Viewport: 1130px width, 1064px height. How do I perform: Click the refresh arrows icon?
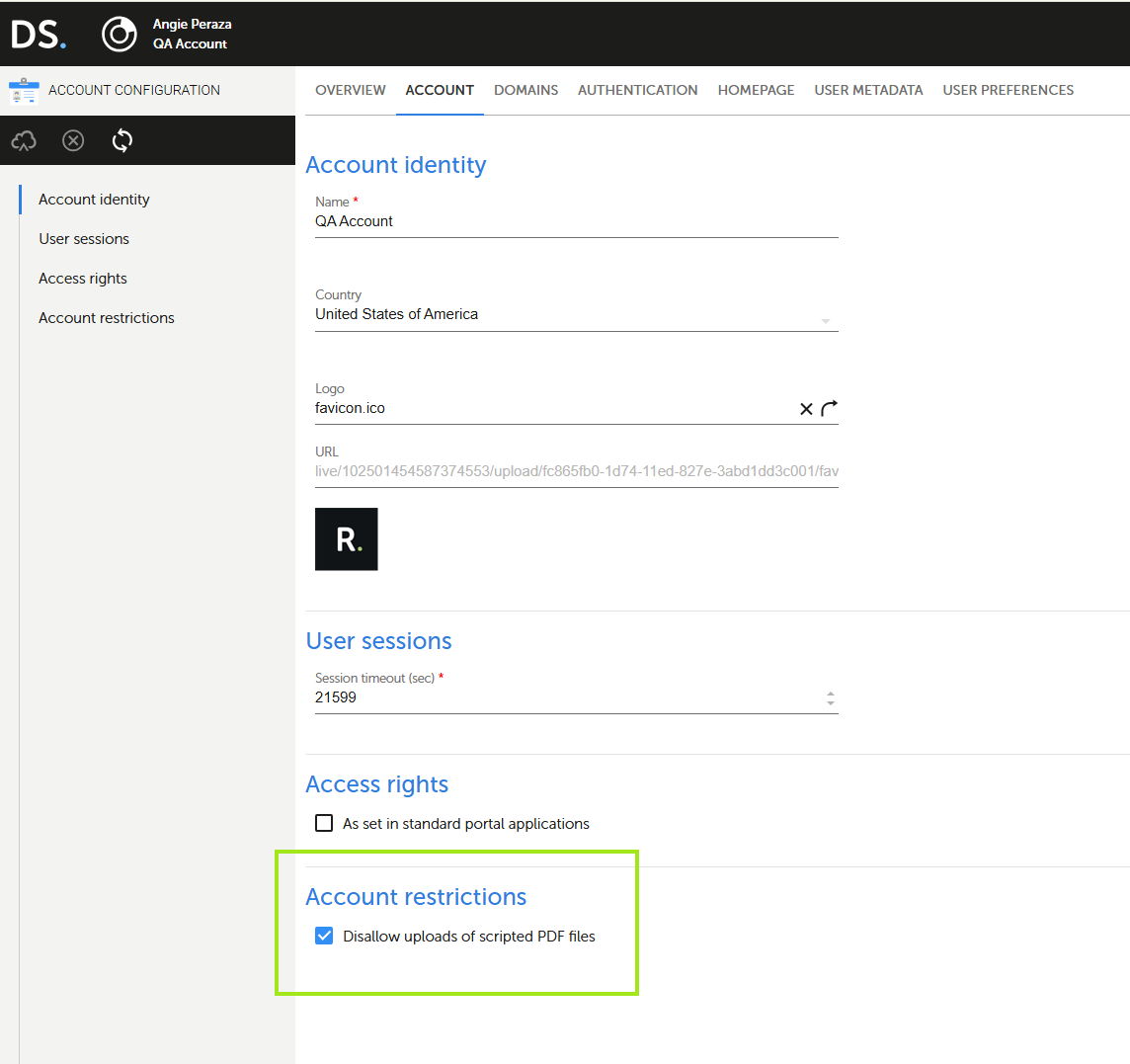(122, 140)
